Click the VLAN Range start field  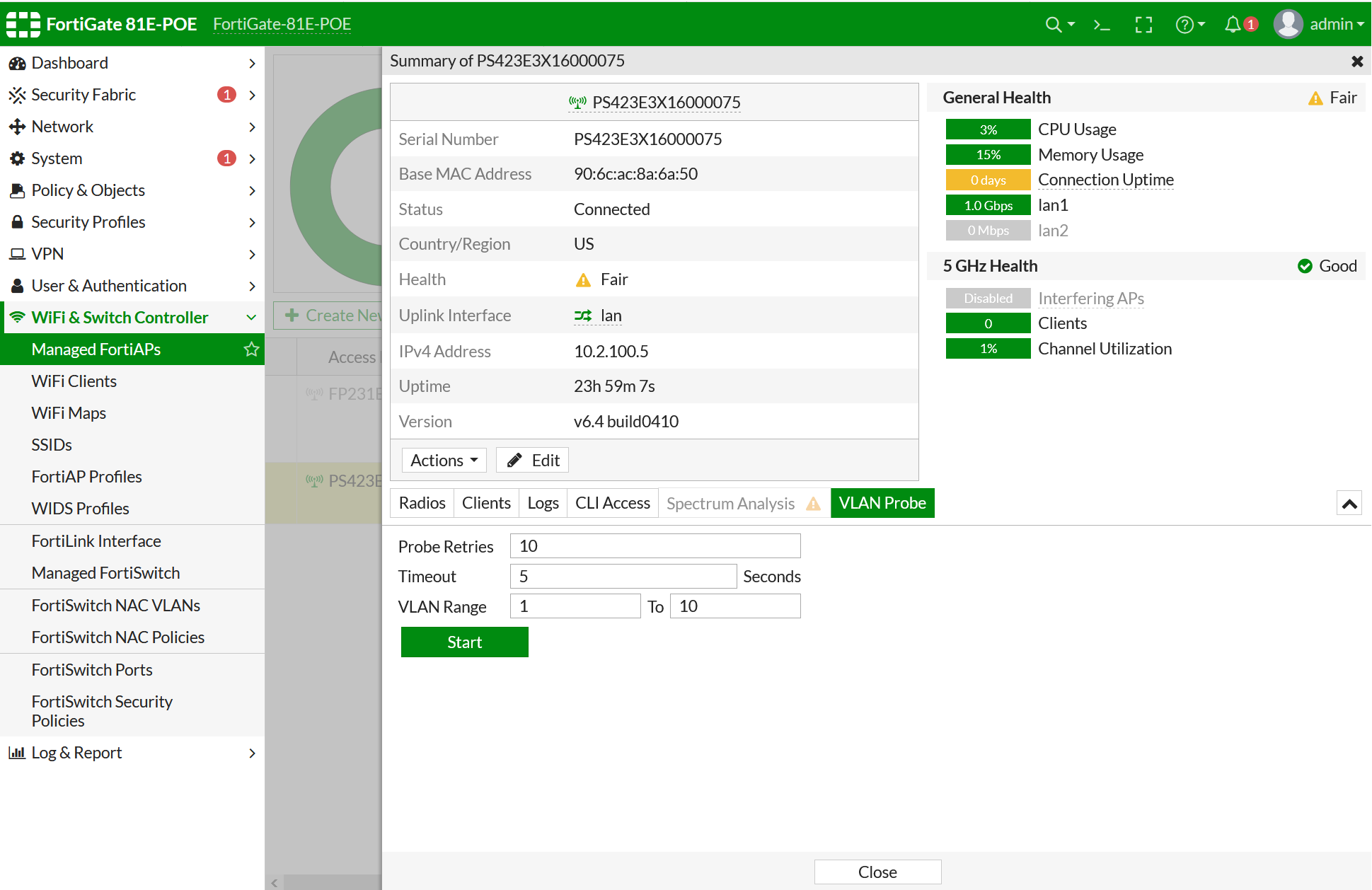pos(575,606)
